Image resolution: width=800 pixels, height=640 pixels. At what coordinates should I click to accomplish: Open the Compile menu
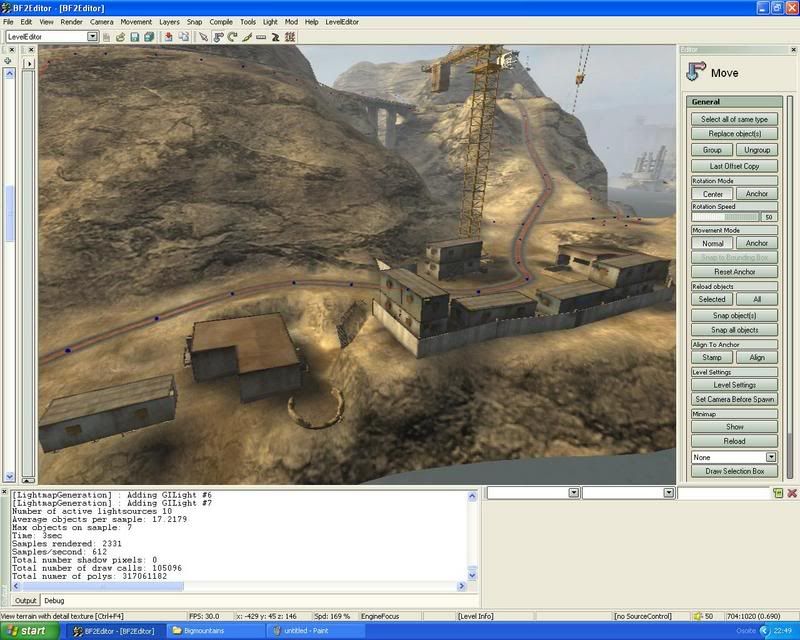coord(221,21)
